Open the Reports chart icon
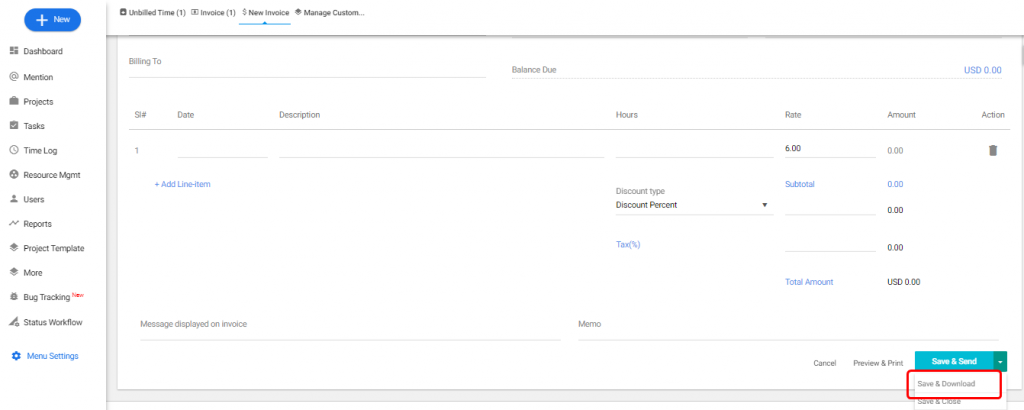 pyautogui.click(x=14, y=224)
